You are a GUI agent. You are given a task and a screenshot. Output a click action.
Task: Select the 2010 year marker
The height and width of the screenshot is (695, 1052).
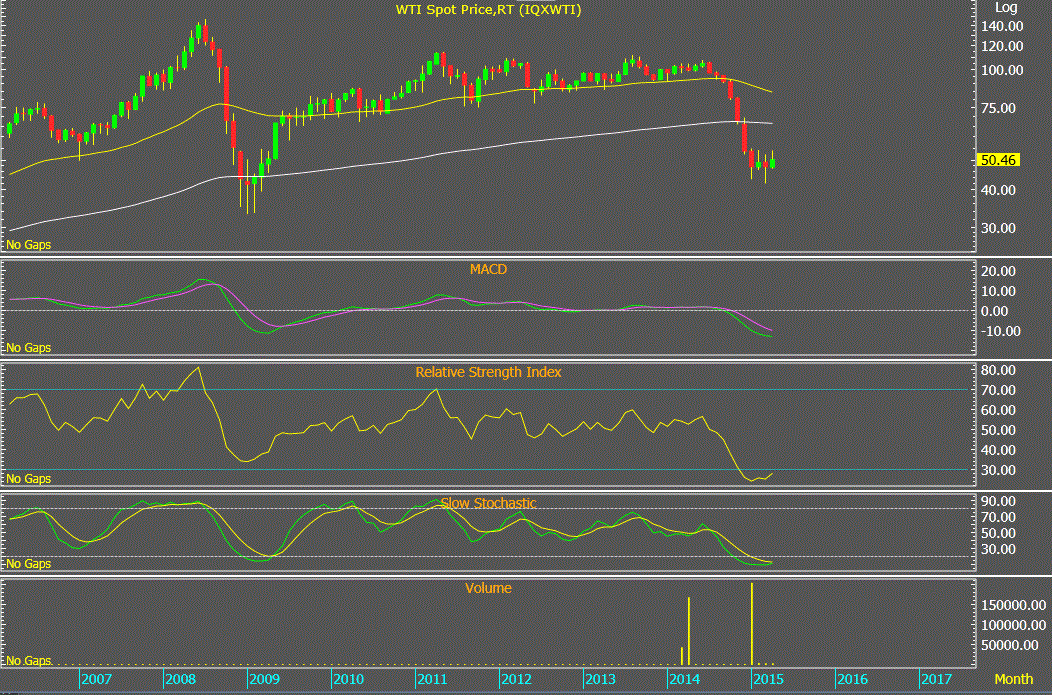(x=348, y=679)
